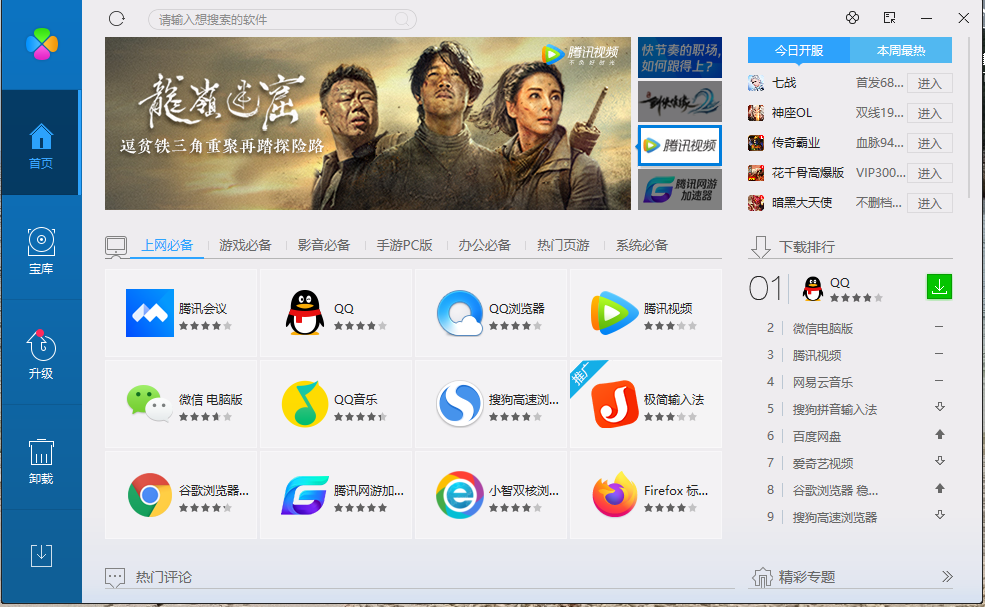This screenshot has width=985, height=607.
Task: Select the 热门页游 category tab
Action: pos(563,245)
